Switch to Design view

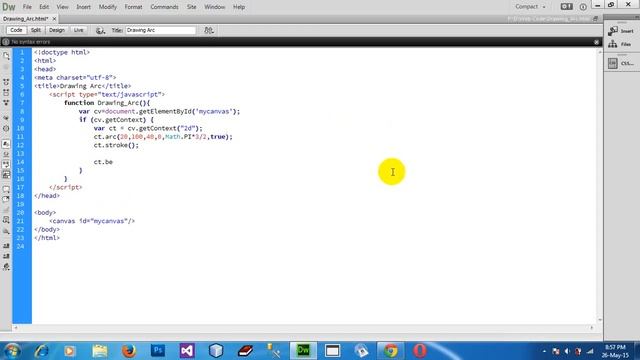tap(57, 30)
